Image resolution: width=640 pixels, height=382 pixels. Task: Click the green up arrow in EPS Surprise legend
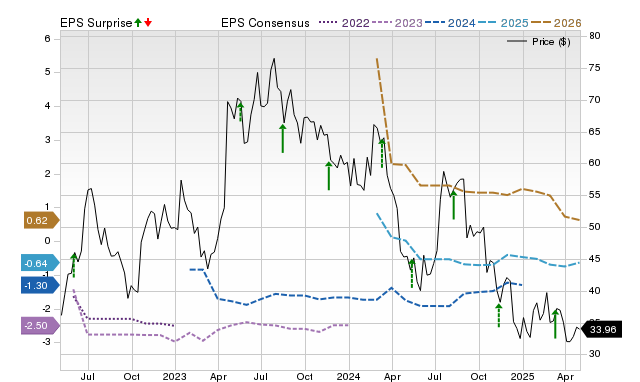click(138, 22)
